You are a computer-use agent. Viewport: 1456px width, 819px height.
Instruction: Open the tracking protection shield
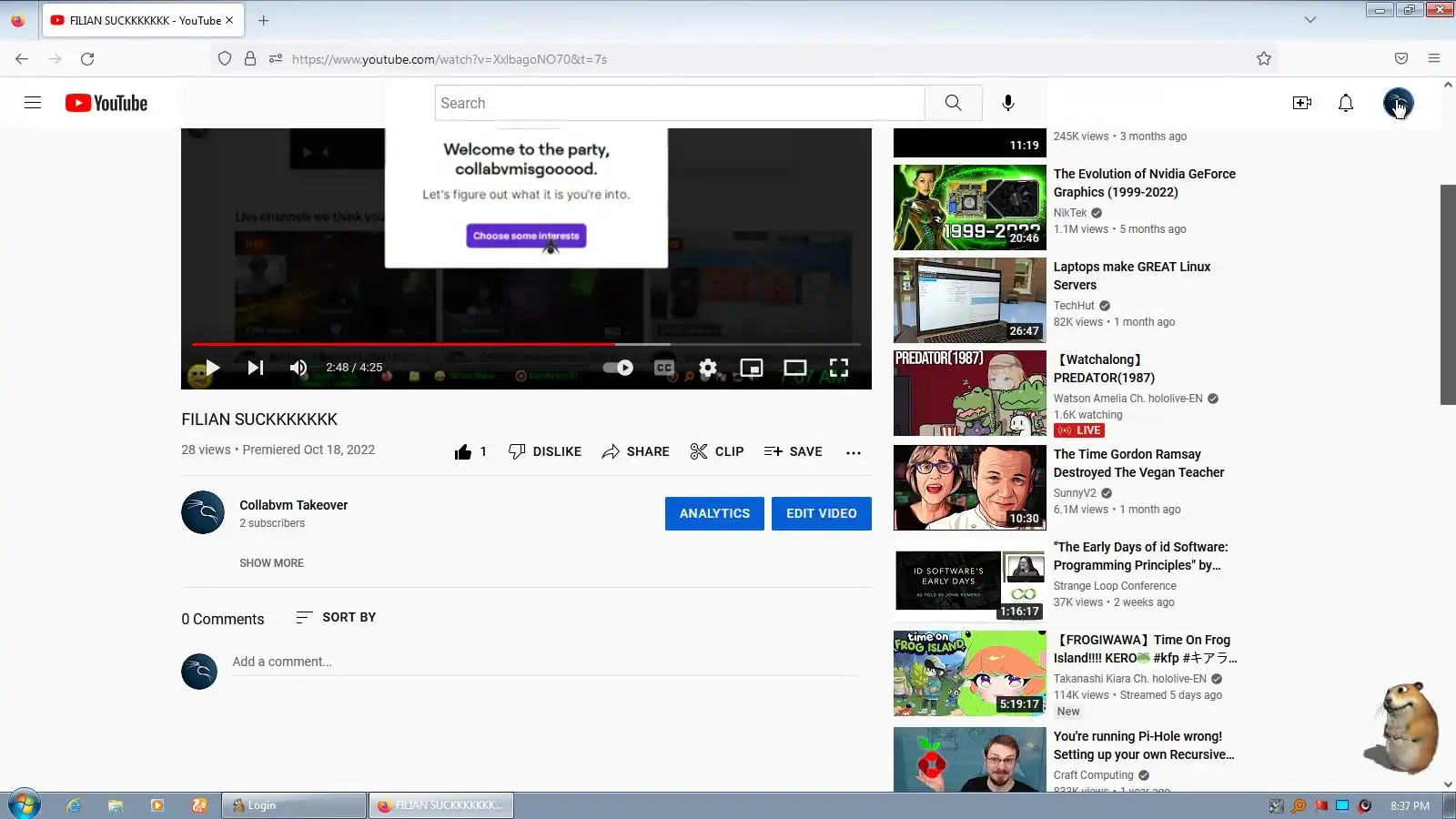(x=225, y=59)
